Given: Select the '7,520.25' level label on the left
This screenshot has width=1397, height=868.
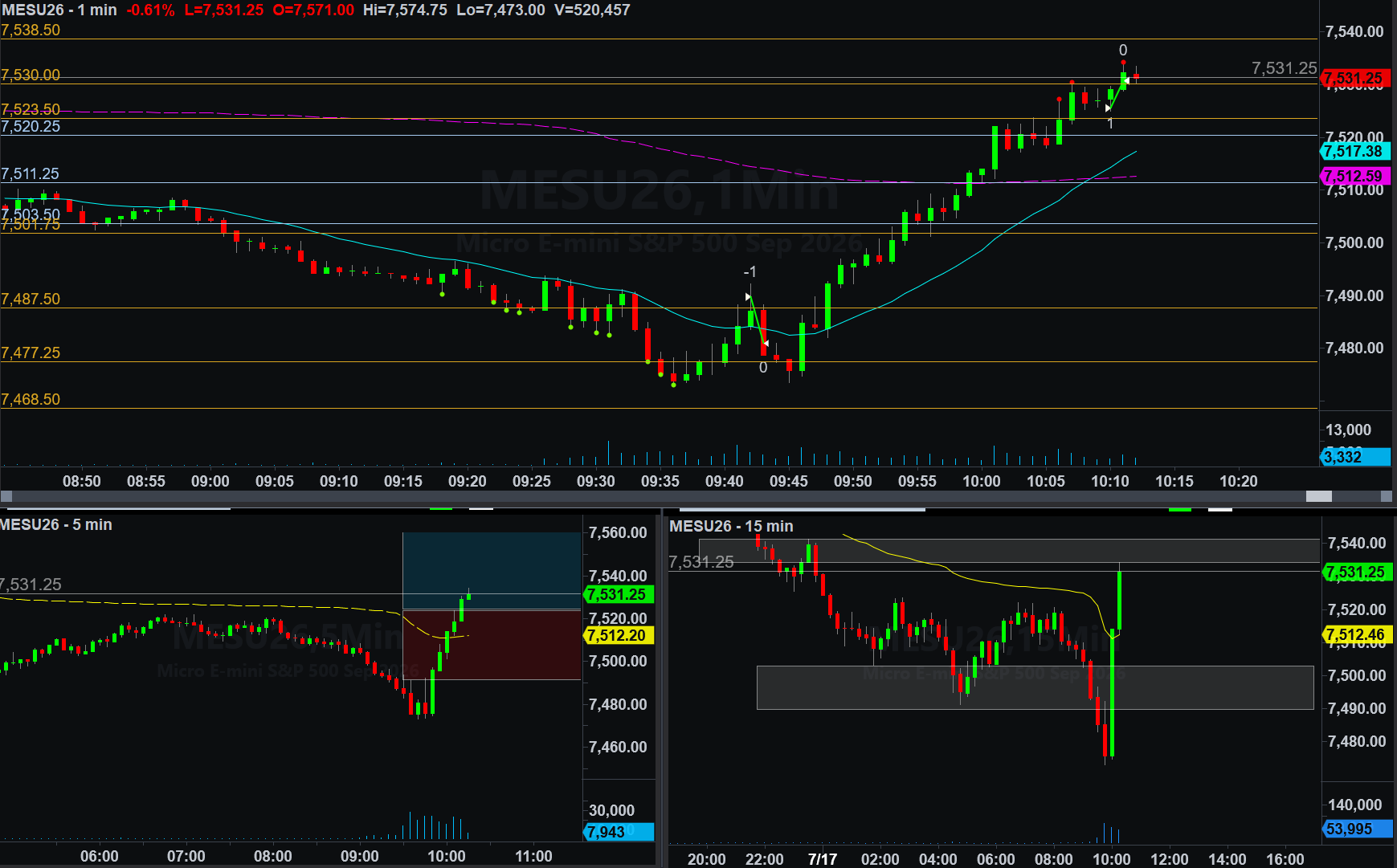Looking at the screenshot, I should (x=31, y=126).
